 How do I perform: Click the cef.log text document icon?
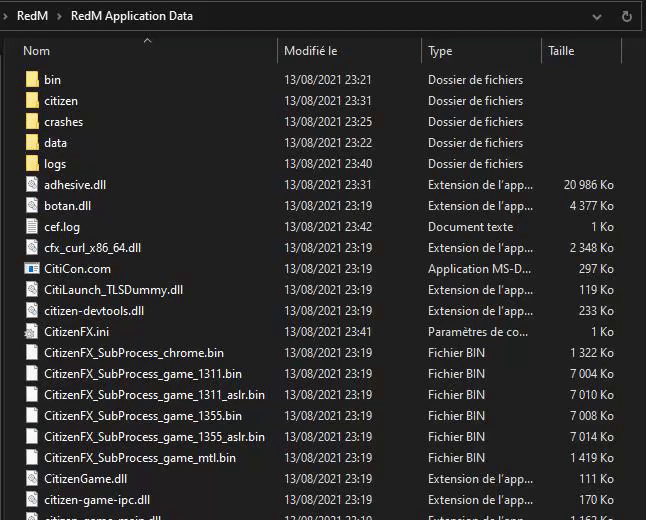(32, 227)
